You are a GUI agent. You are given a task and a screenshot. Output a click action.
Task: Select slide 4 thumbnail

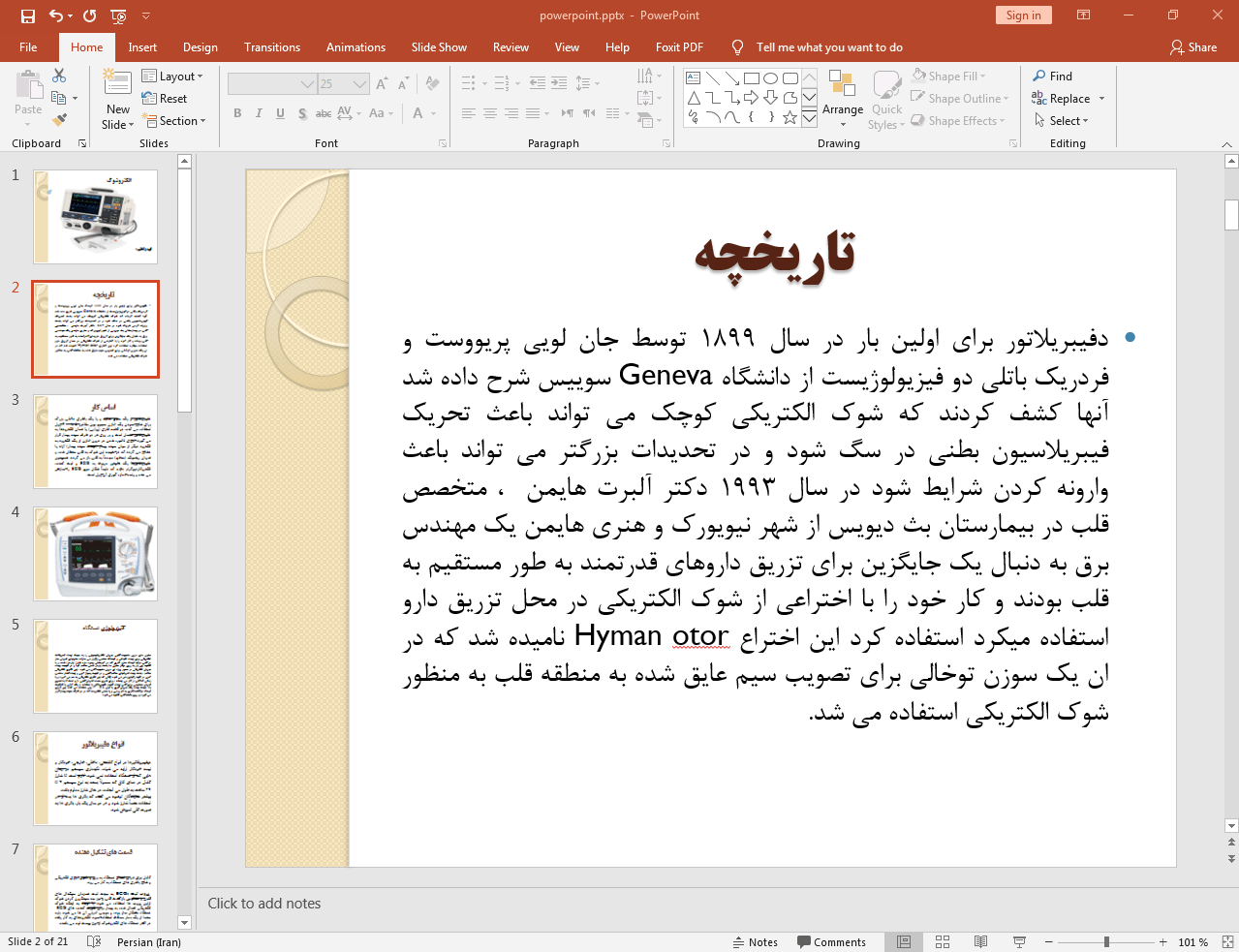(x=95, y=554)
